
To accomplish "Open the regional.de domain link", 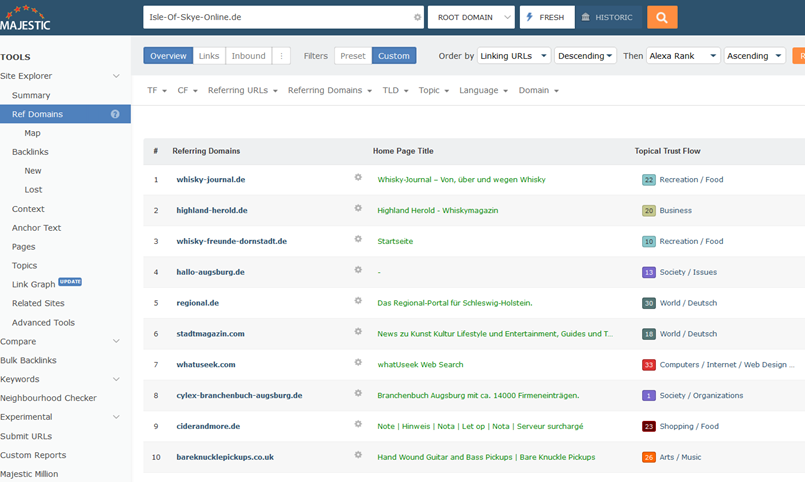I will click(198, 303).
